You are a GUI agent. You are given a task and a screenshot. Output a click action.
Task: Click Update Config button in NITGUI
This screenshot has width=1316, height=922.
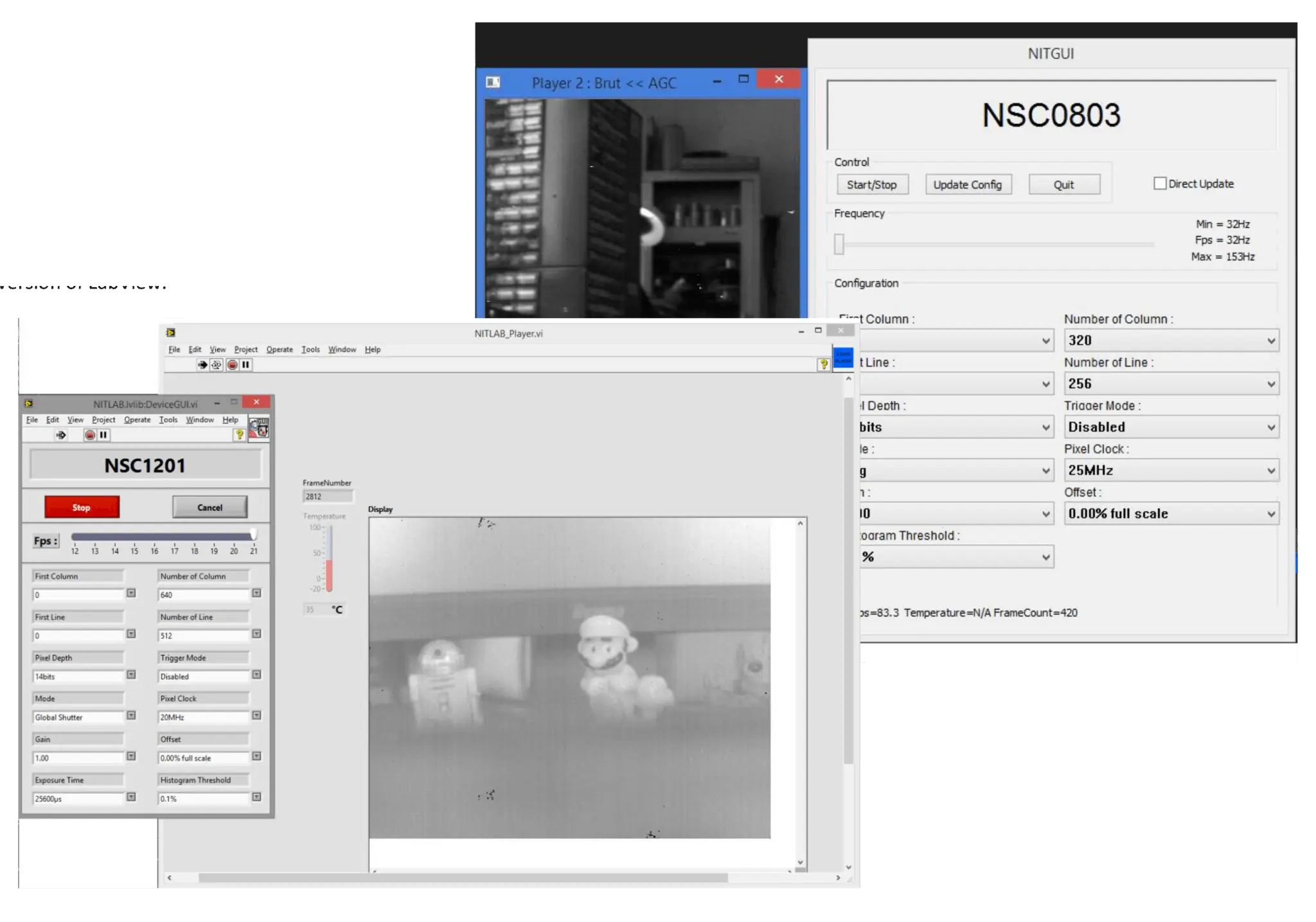coord(968,184)
